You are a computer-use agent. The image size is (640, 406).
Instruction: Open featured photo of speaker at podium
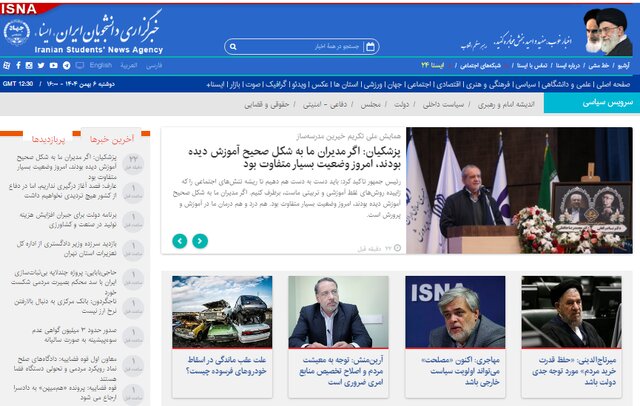point(519,191)
